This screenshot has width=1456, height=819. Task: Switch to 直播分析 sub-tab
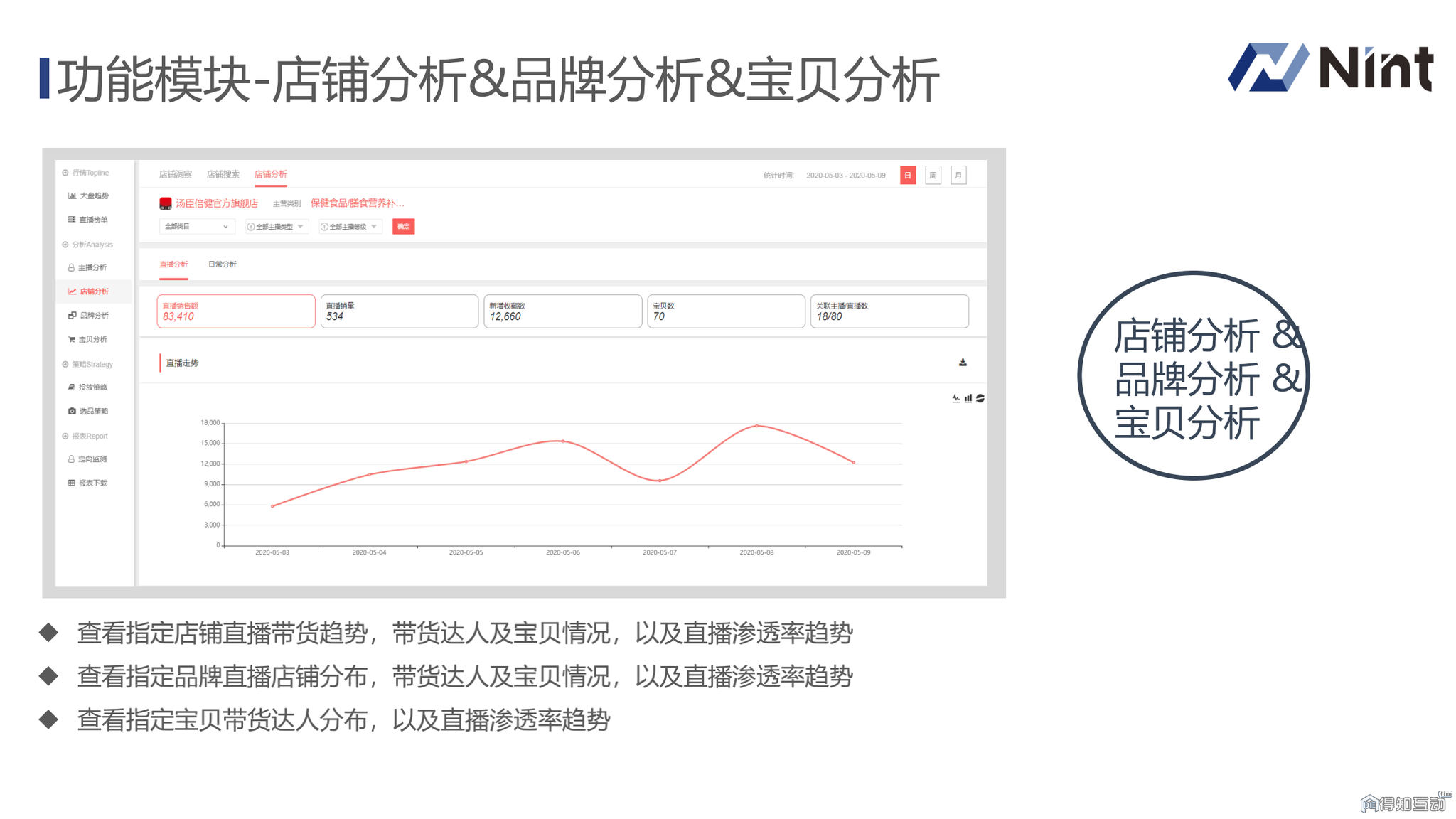pyautogui.click(x=173, y=264)
